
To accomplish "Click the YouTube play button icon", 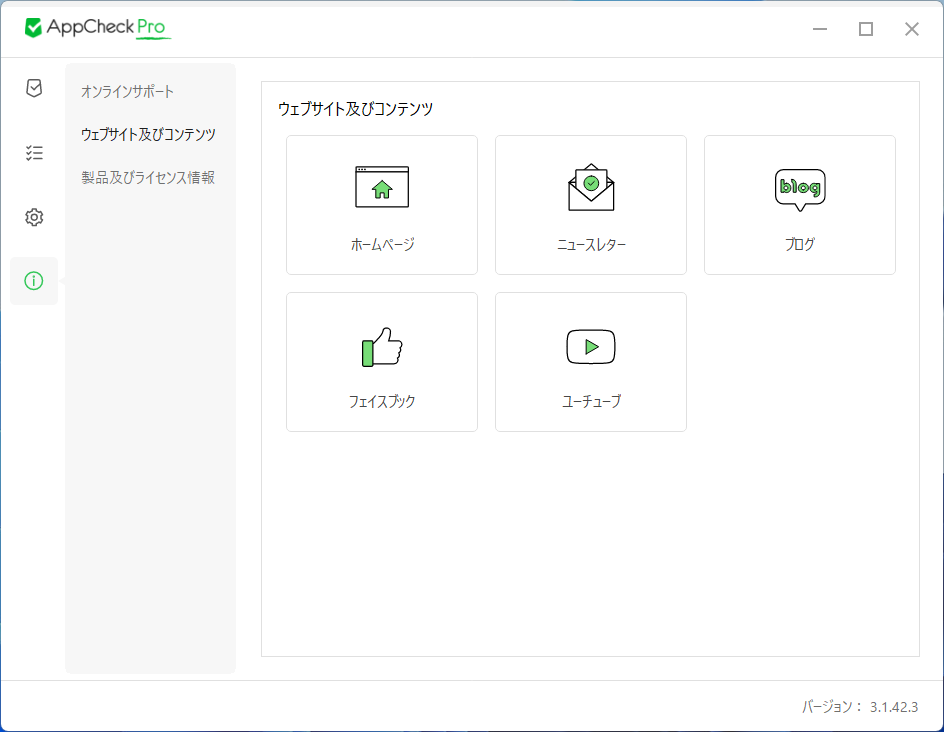I will coord(591,347).
